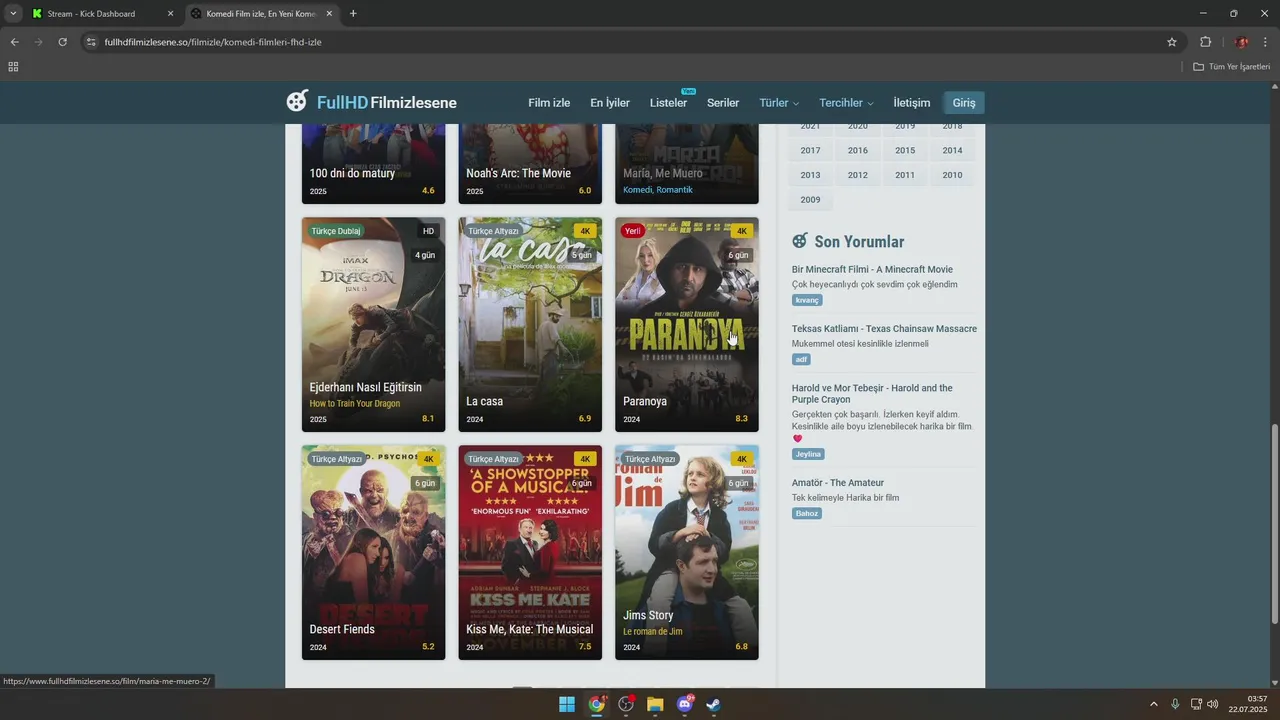Click the Giriş login button
1280x720 pixels.
[964, 103]
